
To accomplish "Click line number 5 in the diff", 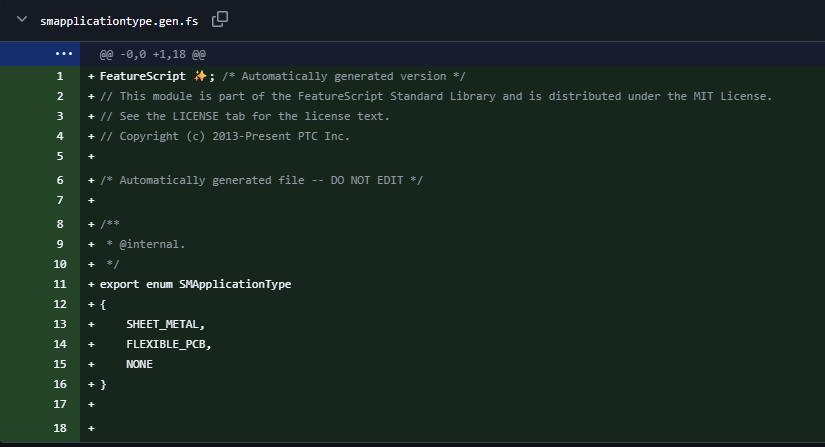I will tap(60, 156).
